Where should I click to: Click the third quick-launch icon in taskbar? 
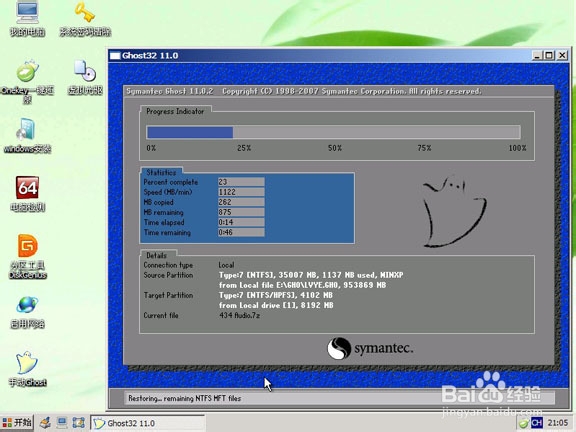coord(78,423)
